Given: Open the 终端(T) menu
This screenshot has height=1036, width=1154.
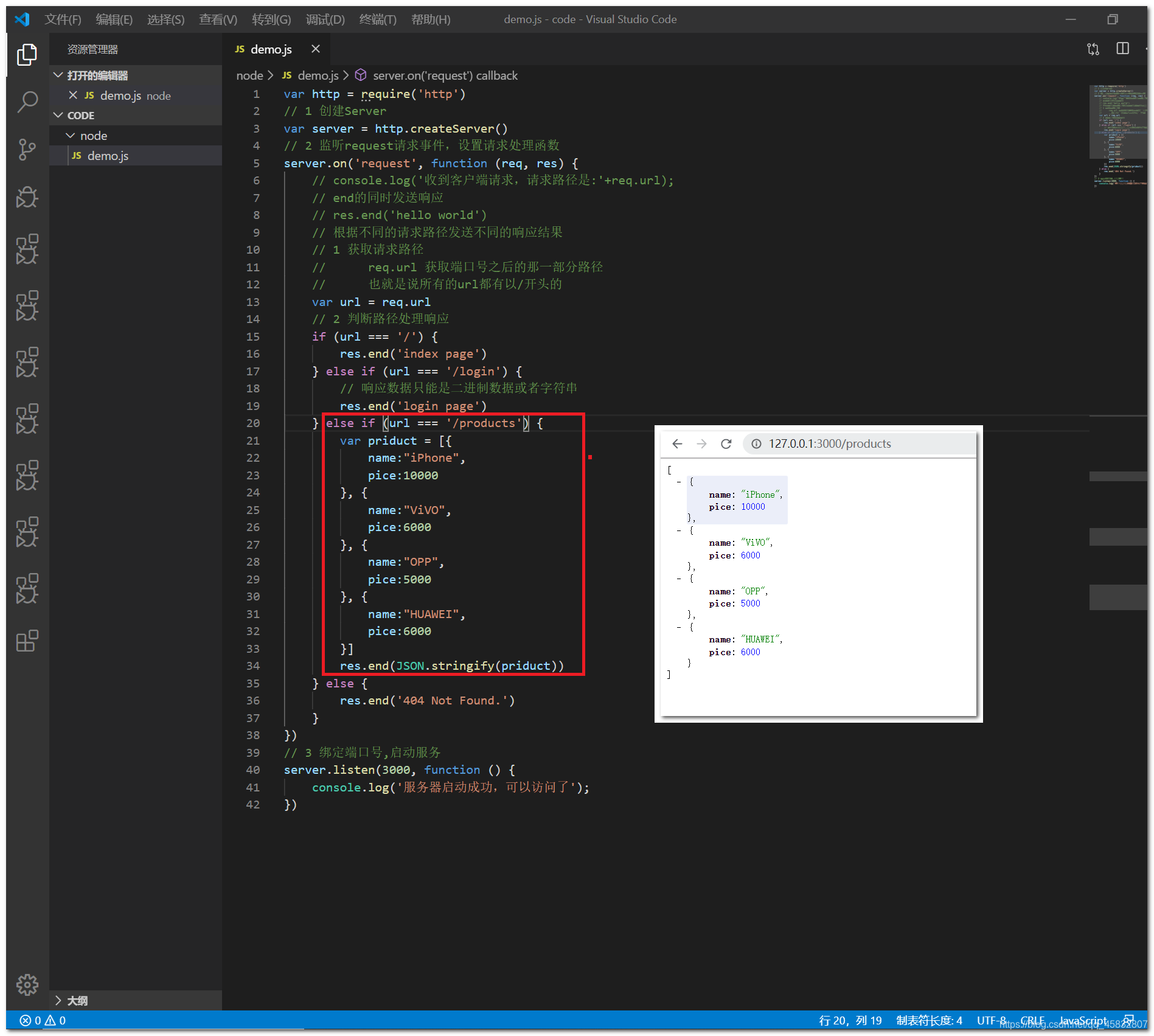Looking at the screenshot, I should (x=378, y=19).
